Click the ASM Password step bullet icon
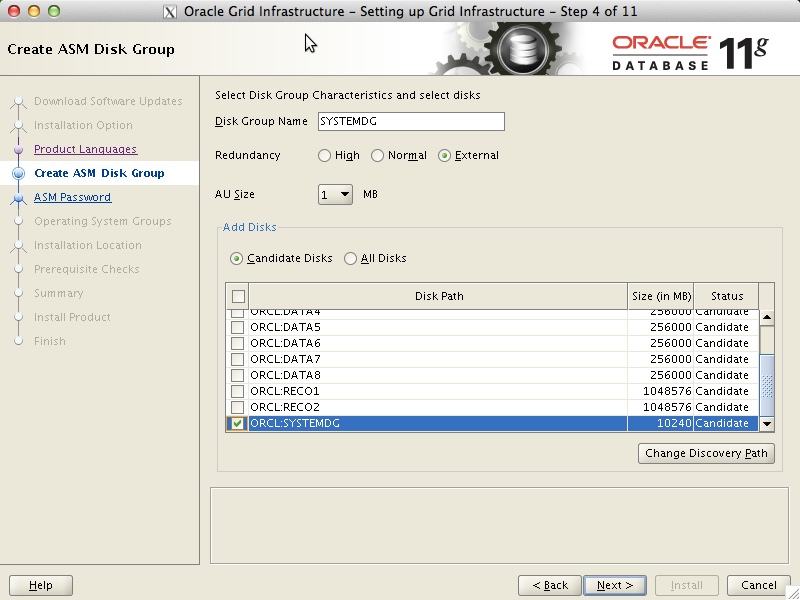The image size is (800, 600). 18,197
